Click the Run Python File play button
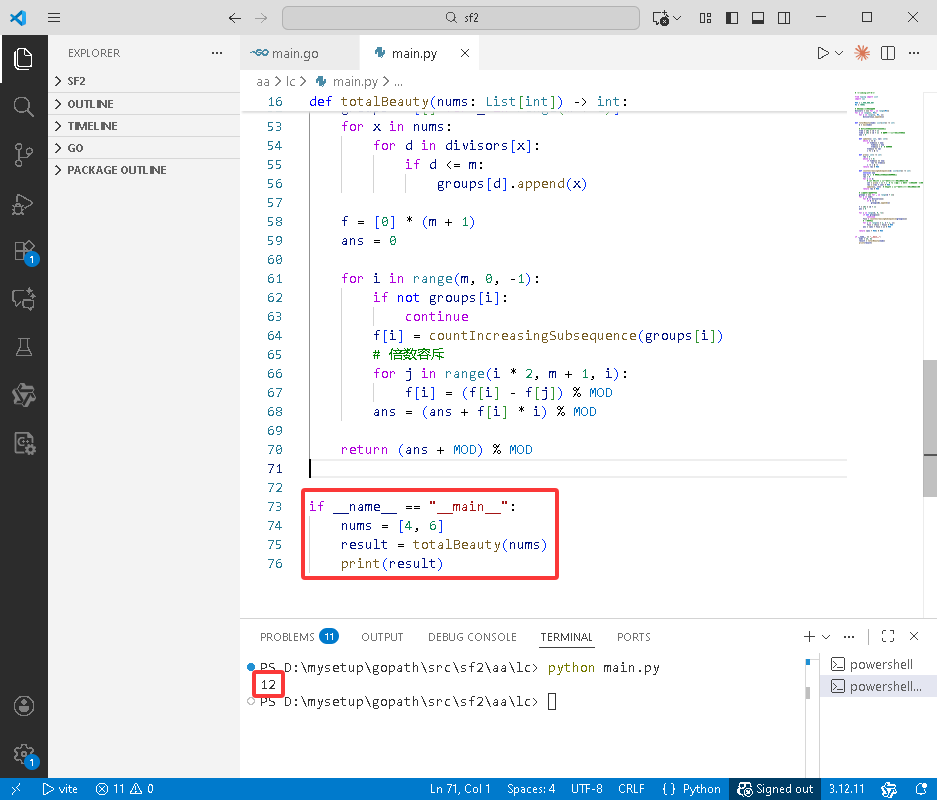The width and height of the screenshot is (937, 800). tap(823, 53)
